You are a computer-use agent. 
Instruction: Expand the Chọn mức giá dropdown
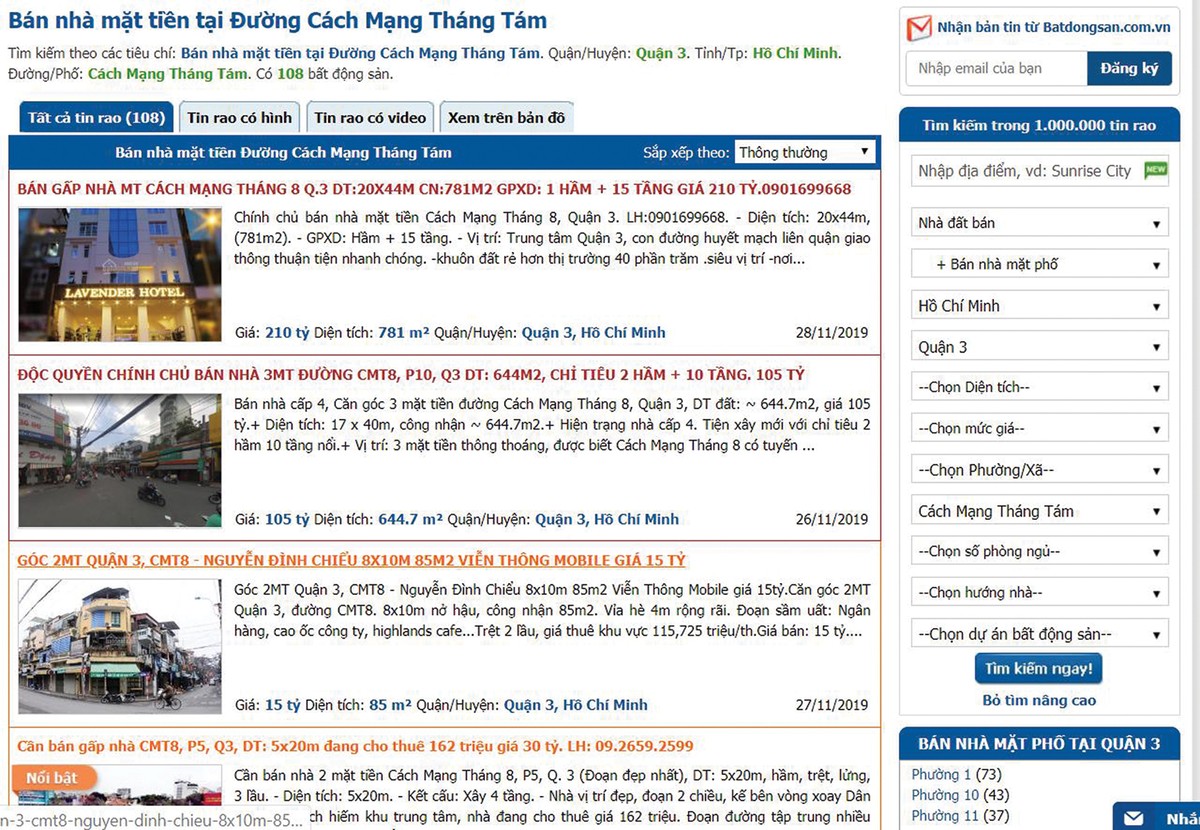point(1039,429)
